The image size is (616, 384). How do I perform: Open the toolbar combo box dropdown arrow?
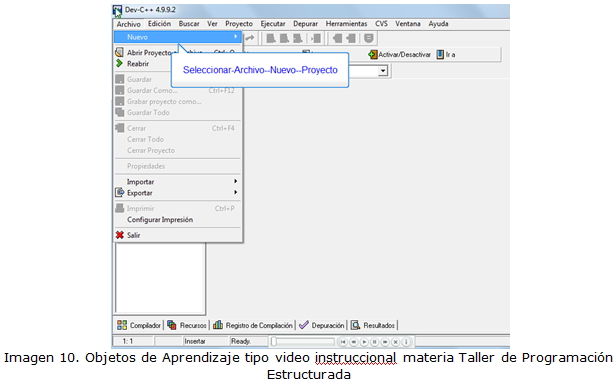[x=383, y=71]
